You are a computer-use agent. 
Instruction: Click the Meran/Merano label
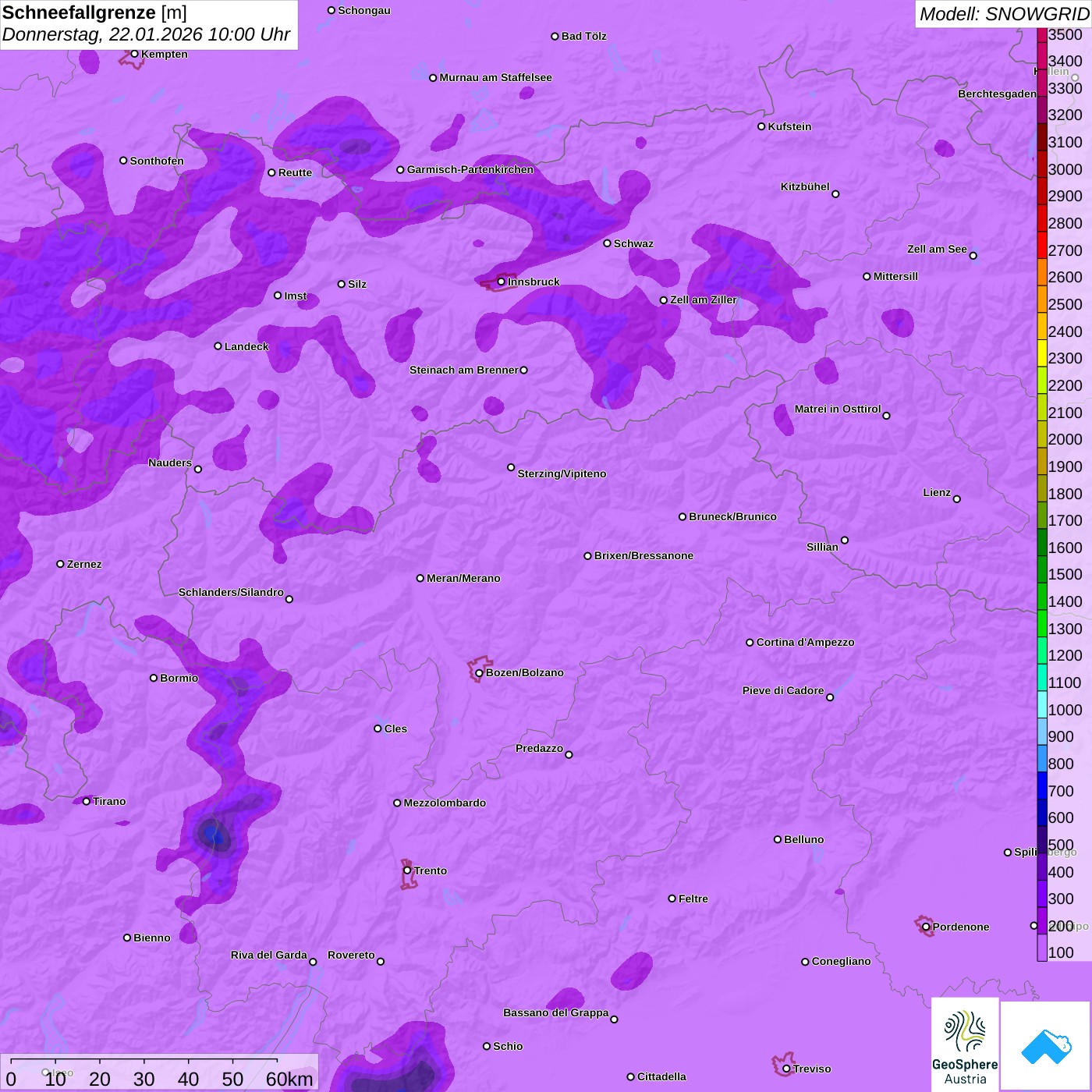(x=464, y=578)
